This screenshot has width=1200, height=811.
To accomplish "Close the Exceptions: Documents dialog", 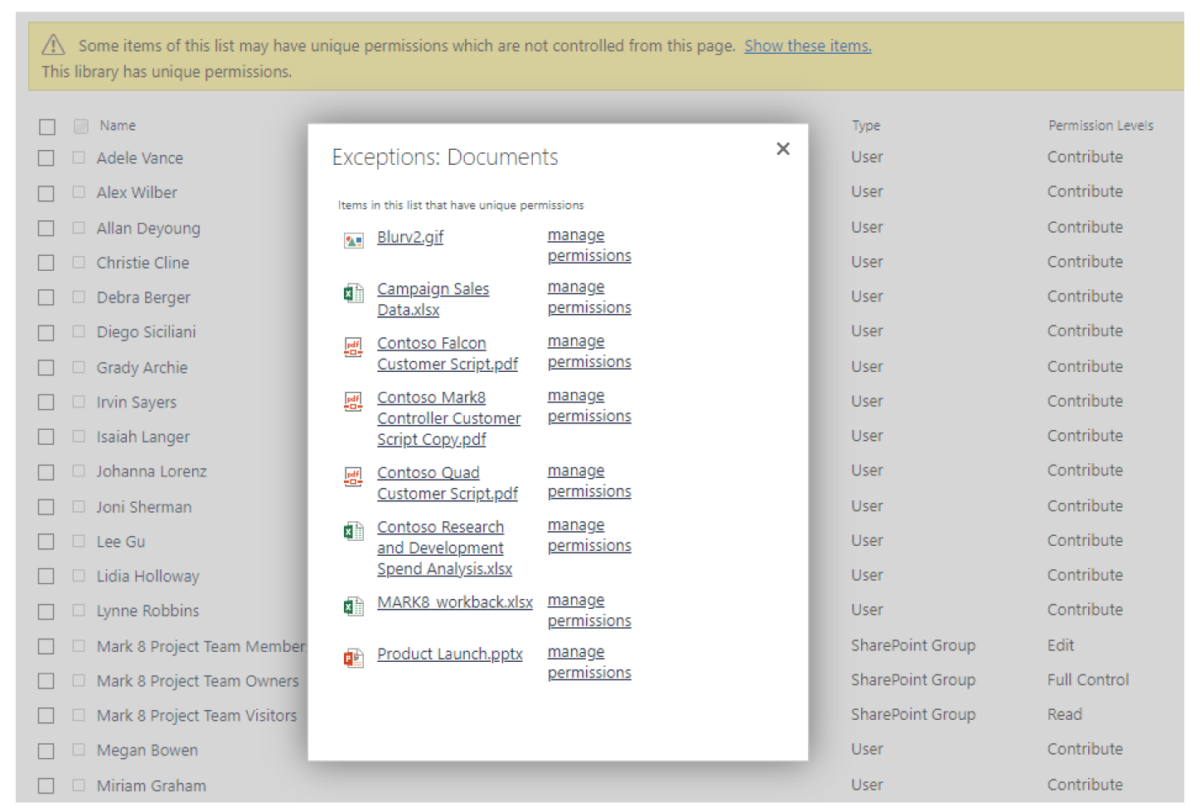I will click(783, 149).
